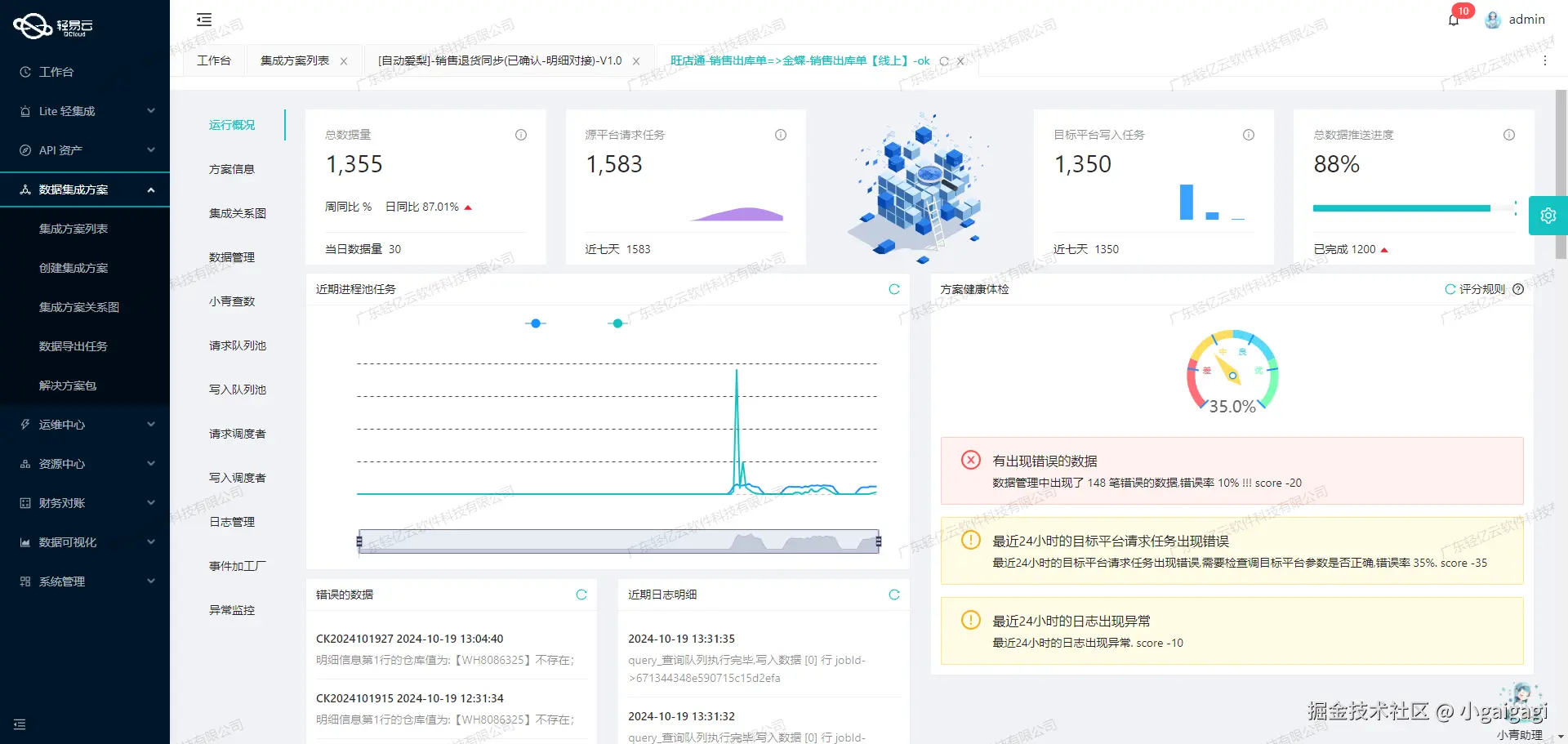
Task: Toggle the second legend dot on the chart
Action: (617, 323)
